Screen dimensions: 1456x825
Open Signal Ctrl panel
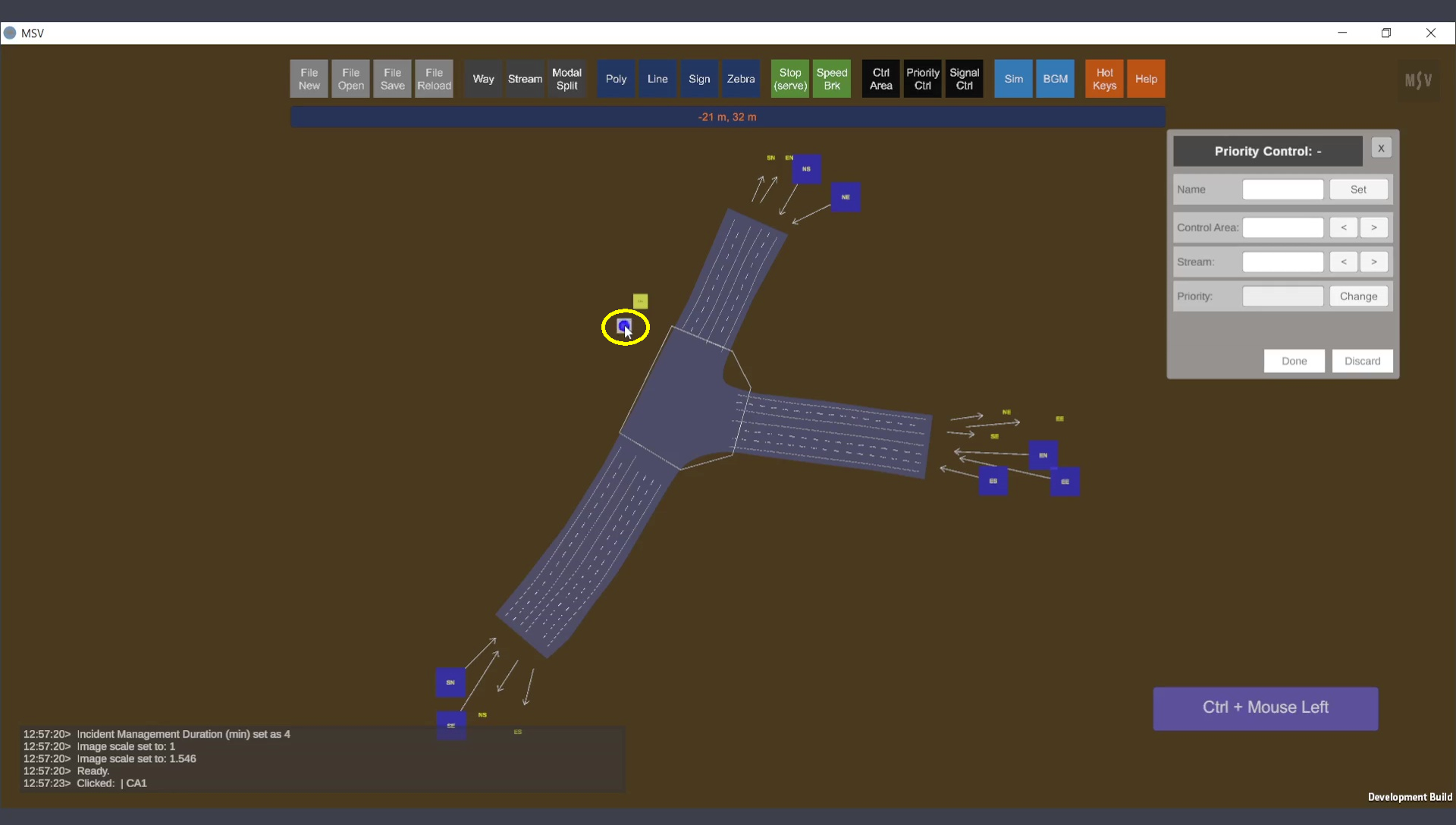pyautogui.click(x=964, y=79)
